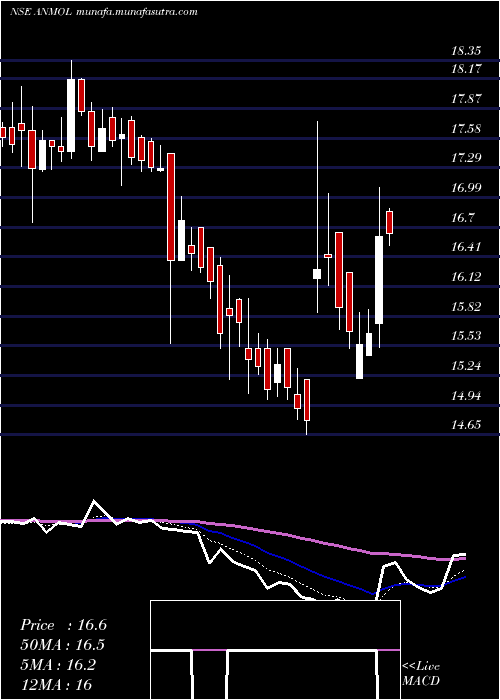Click the <<Live MACD label
Viewport: 500px width, 700px height.
(x=421, y=673)
